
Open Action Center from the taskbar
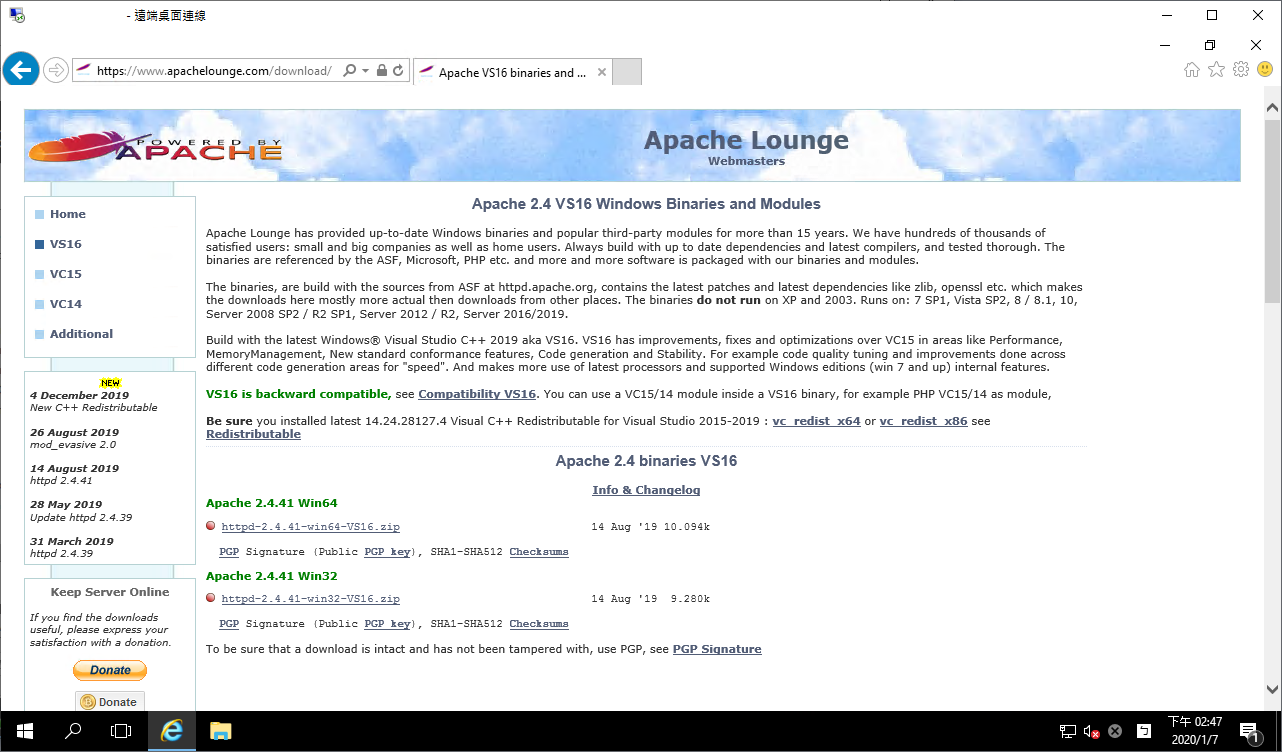pos(1248,731)
